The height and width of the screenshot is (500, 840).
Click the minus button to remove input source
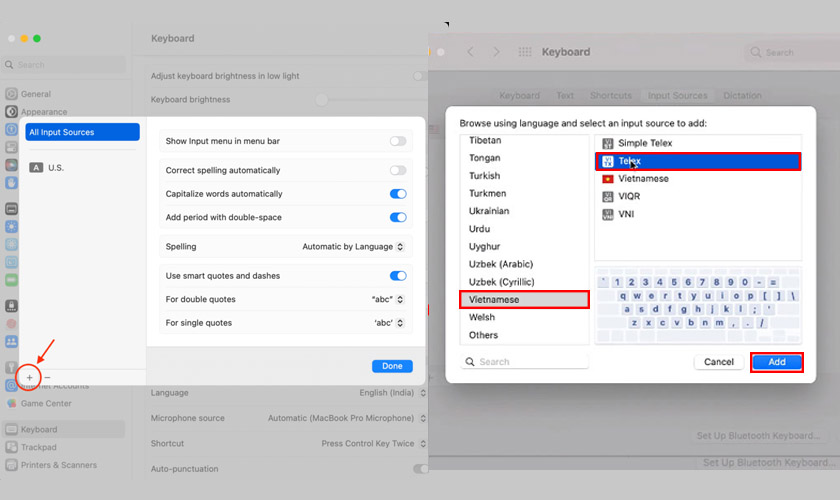(47, 378)
